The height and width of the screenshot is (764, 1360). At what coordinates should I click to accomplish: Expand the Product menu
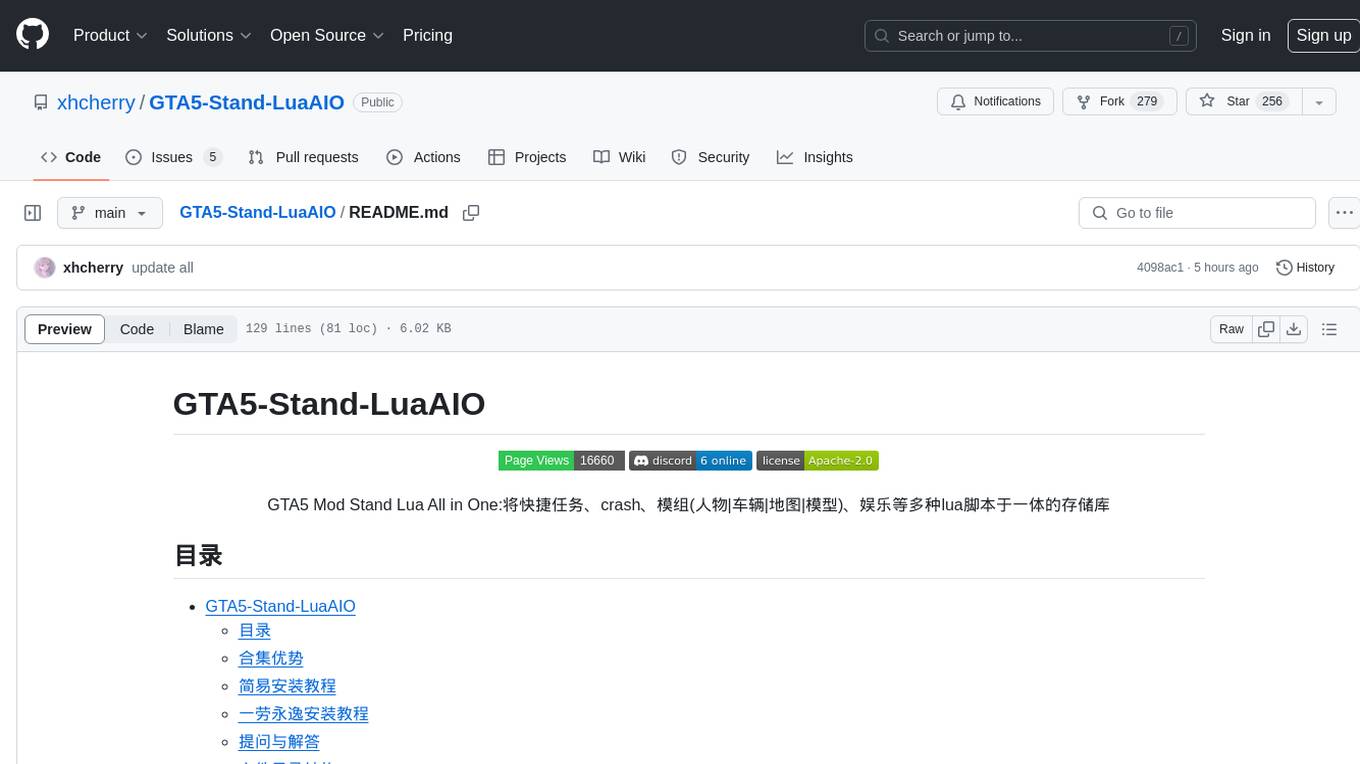(110, 35)
